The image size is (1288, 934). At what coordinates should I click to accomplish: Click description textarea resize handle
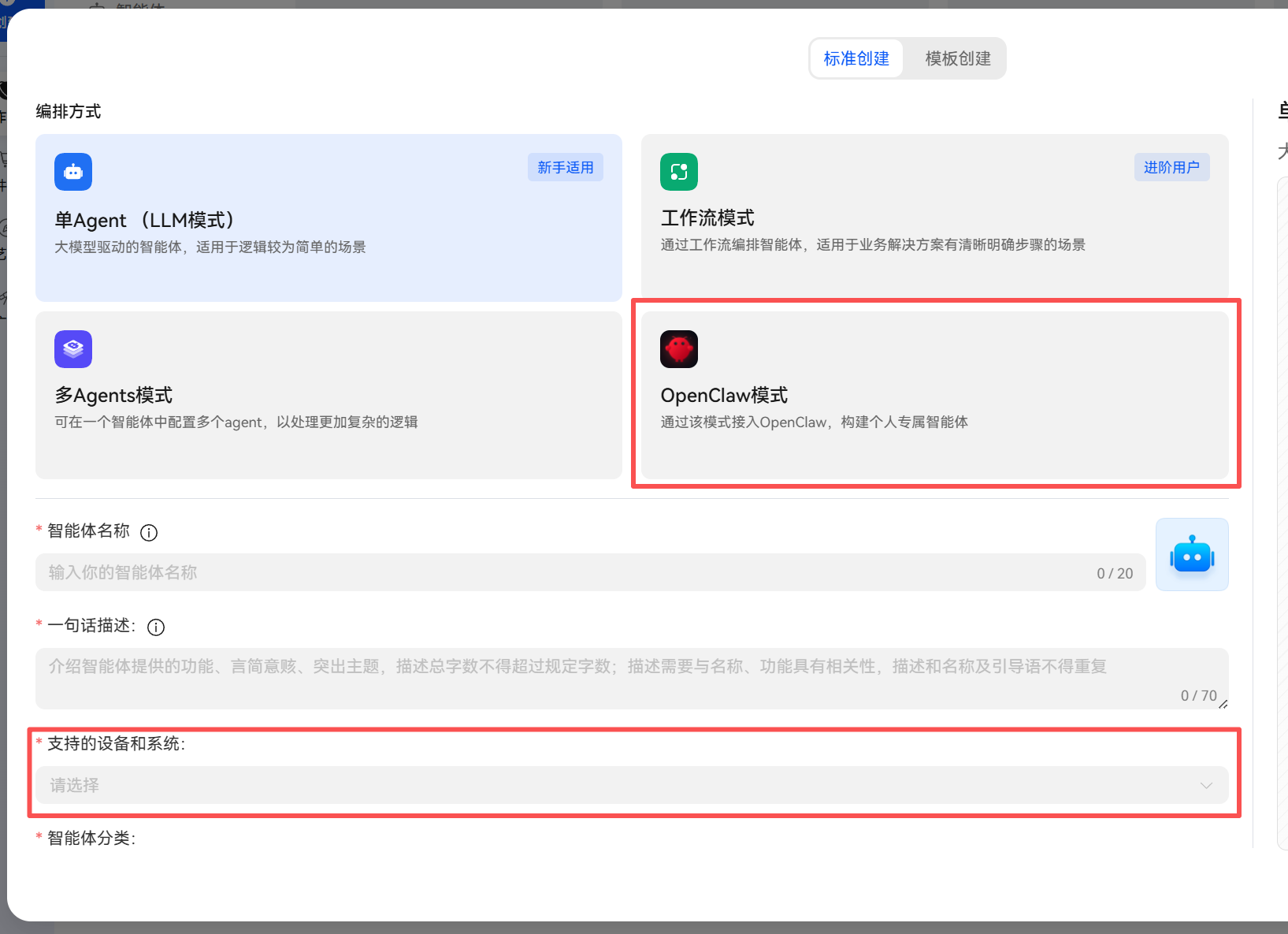click(1223, 704)
